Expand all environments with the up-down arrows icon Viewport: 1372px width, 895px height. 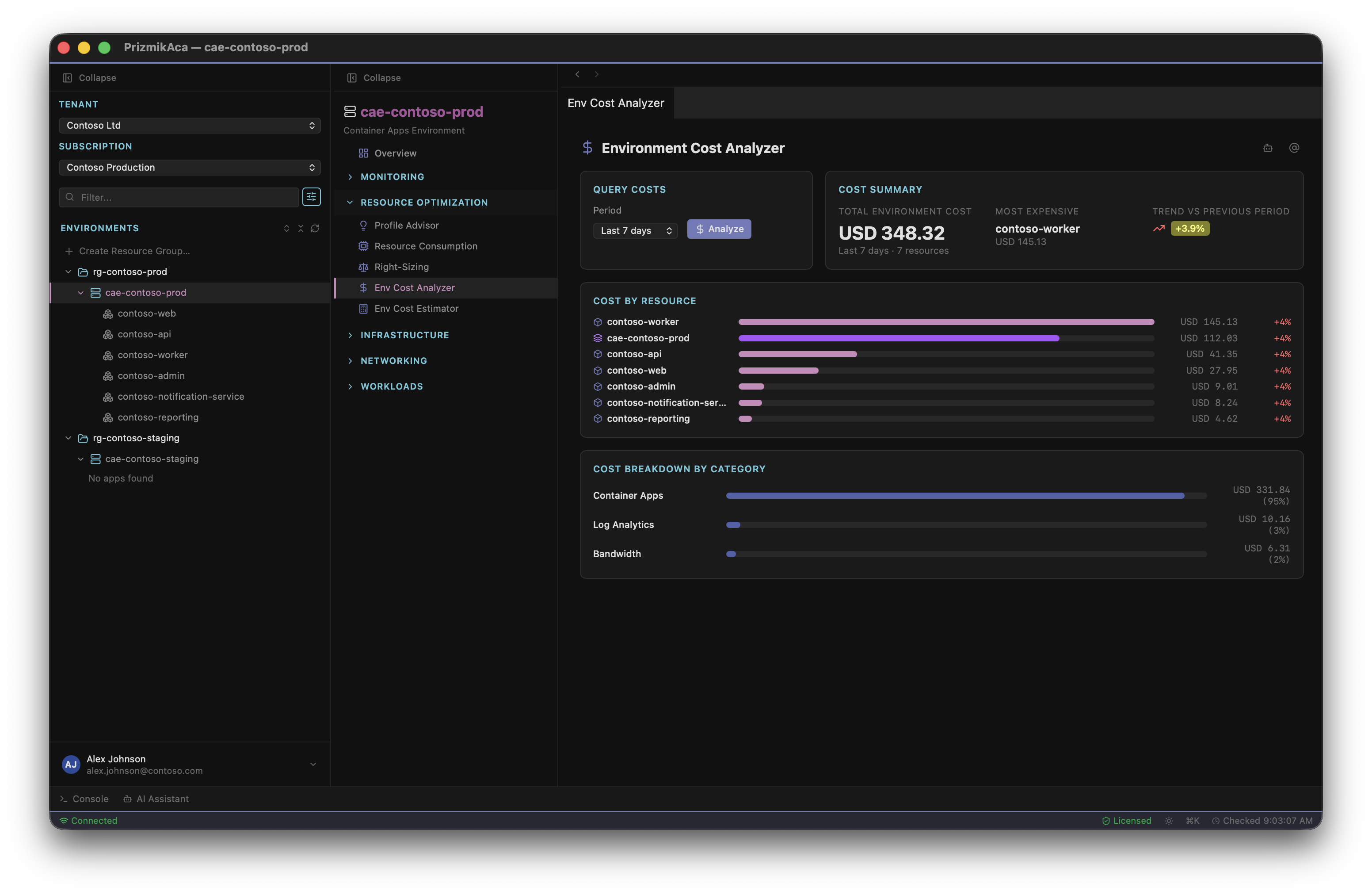286,228
